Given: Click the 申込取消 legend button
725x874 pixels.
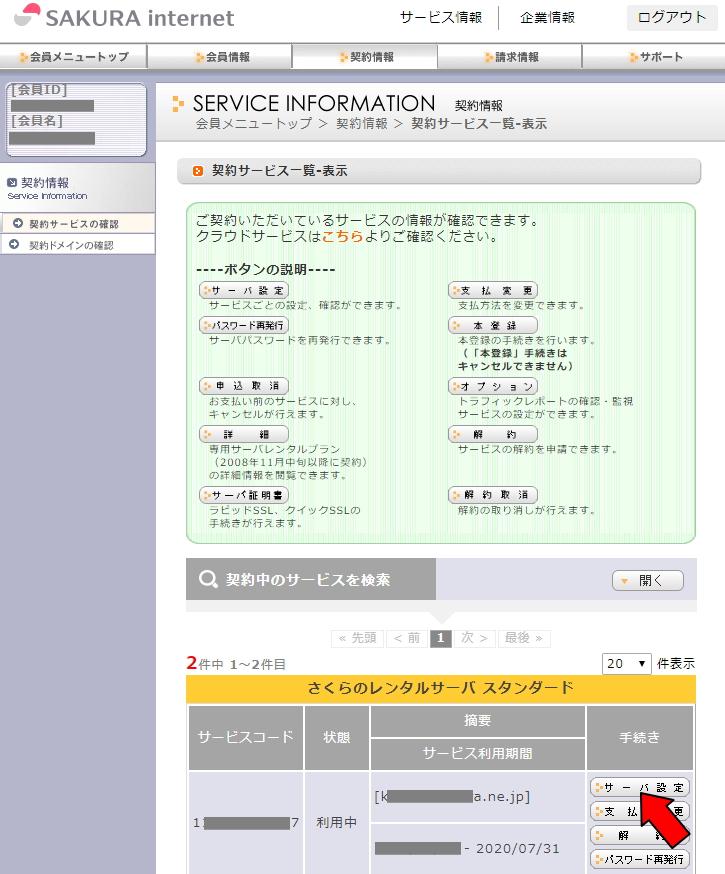Looking at the screenshot, I should 244,386.
